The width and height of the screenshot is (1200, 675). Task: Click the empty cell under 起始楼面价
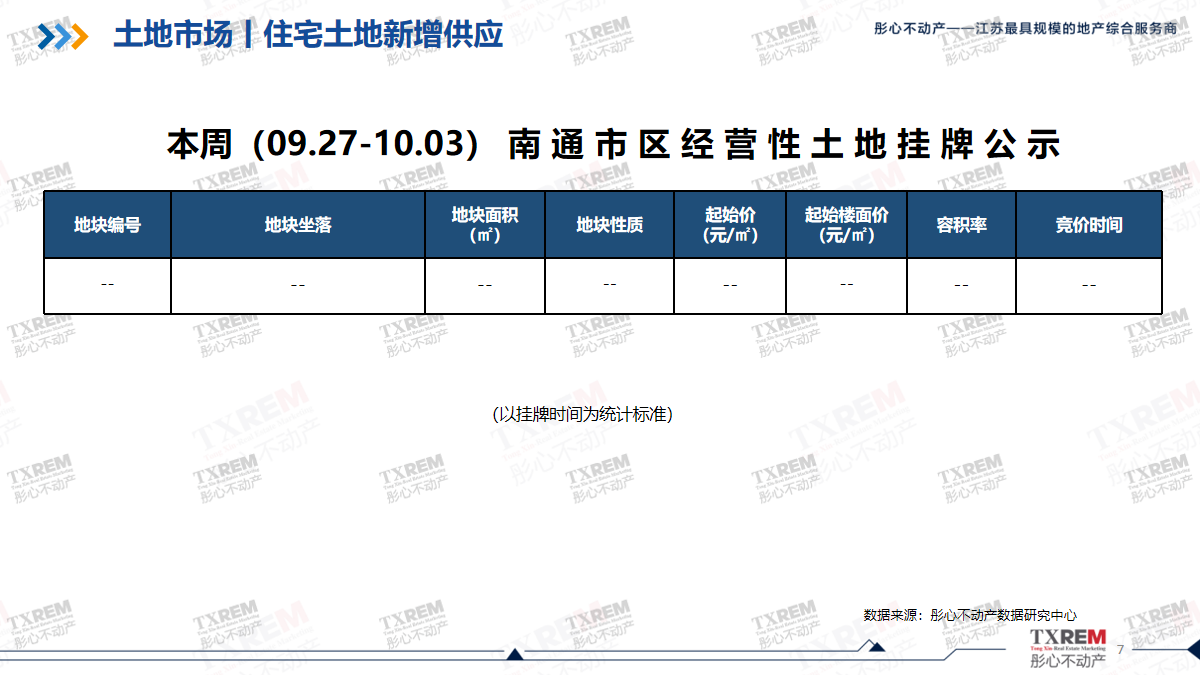pyautogui.click(x=847, y=286)
